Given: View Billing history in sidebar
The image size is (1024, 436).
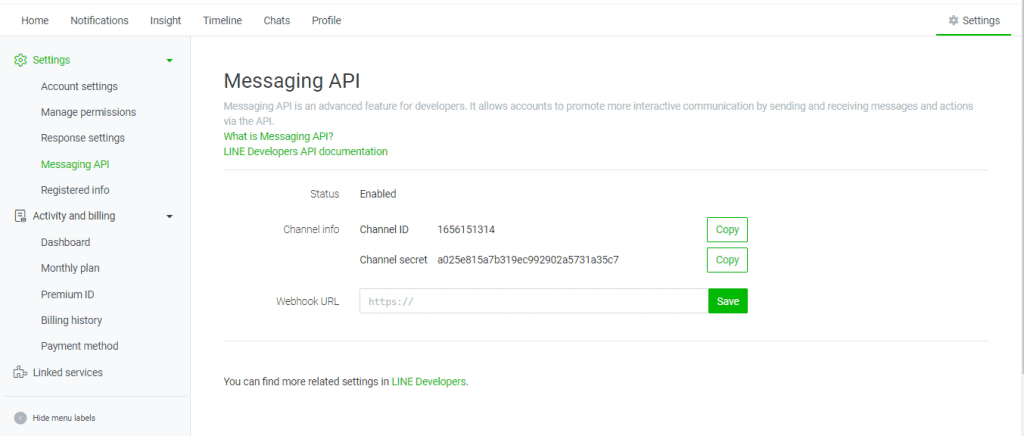Looking at the screenshot, I should [x=71, y=320].
